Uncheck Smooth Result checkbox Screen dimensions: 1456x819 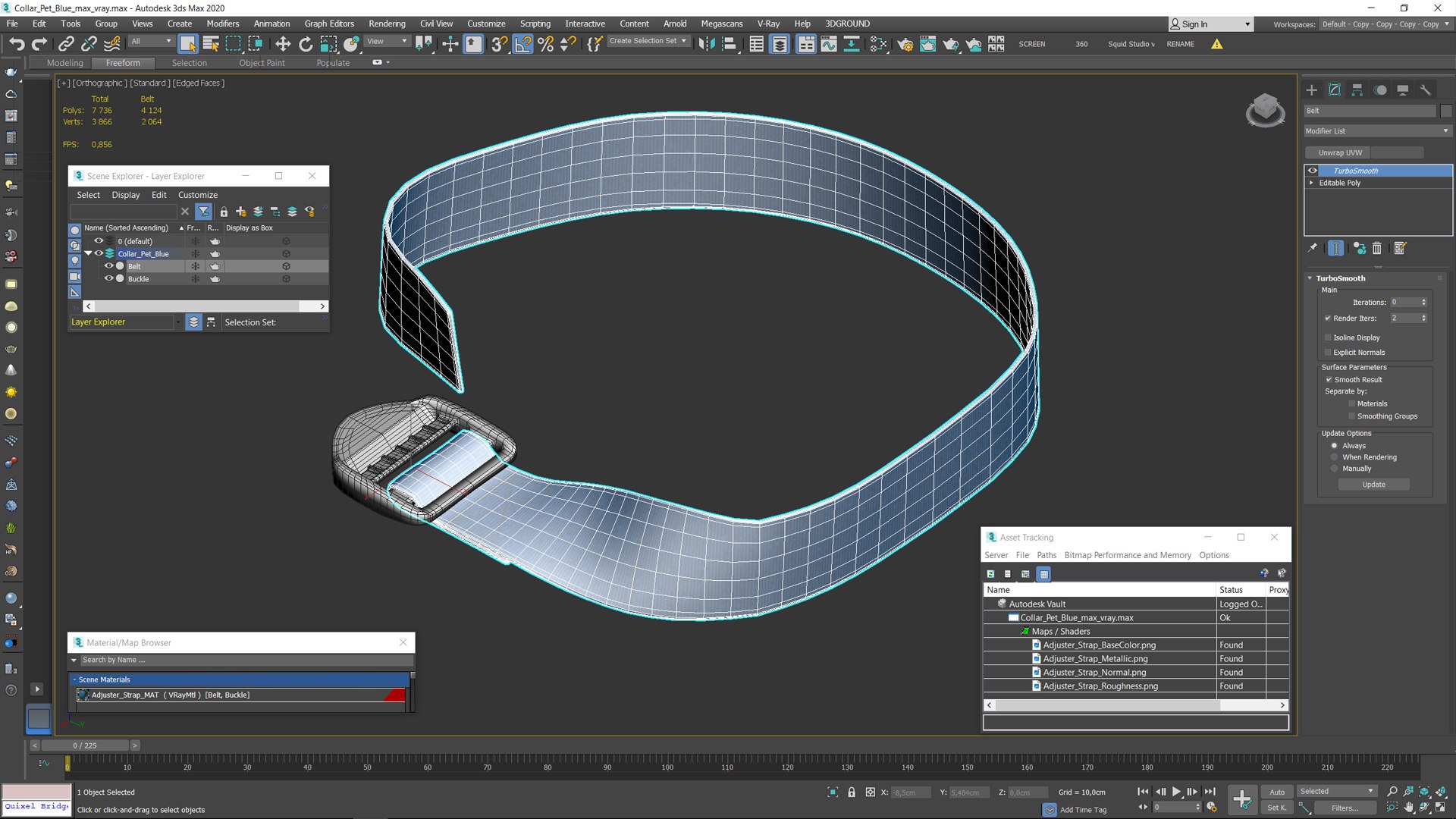(1329, 379)
